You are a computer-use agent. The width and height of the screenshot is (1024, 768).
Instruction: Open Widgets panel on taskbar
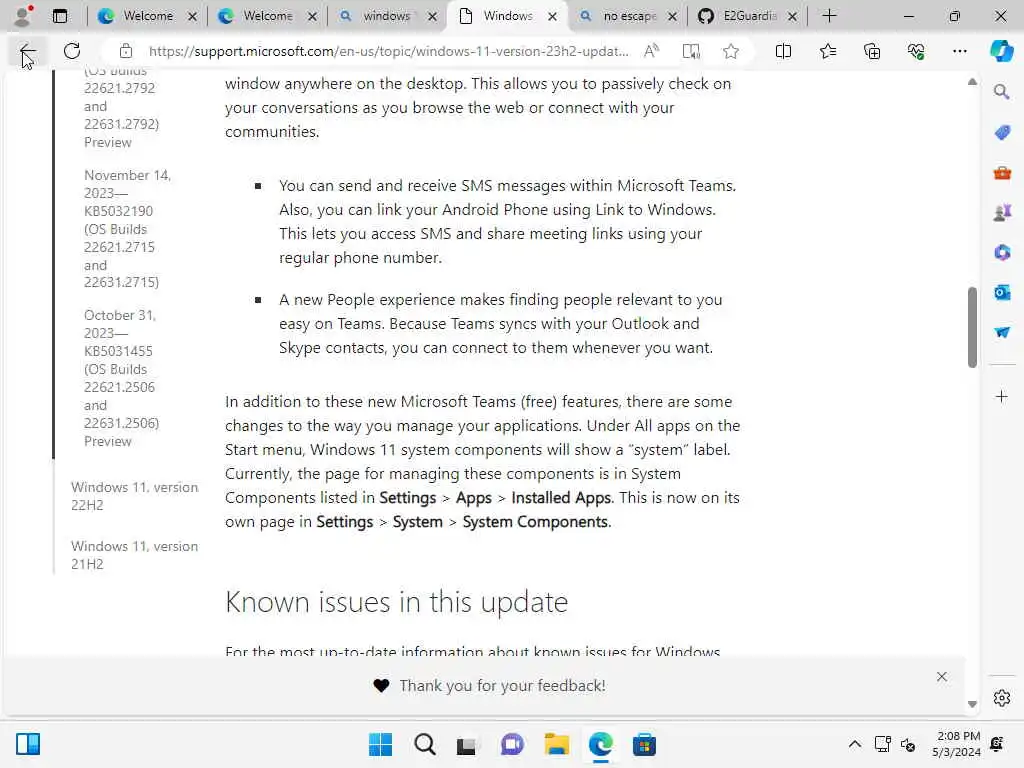click(28, 744)
